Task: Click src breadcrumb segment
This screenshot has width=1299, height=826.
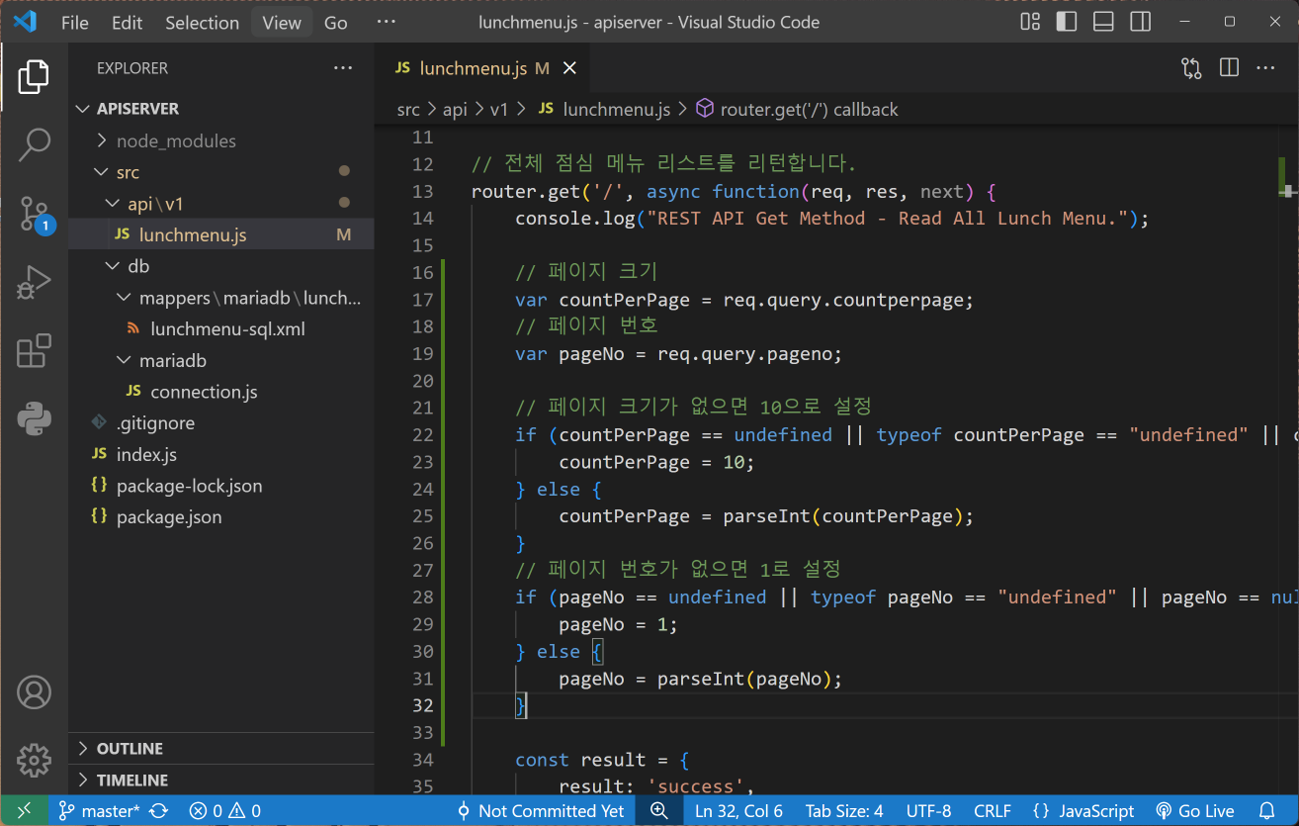Action: point(408,109)
